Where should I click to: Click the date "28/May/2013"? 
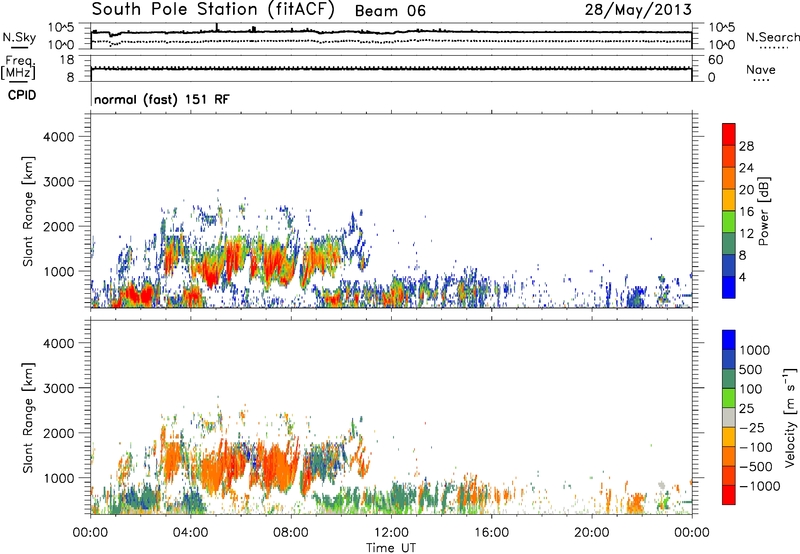coord(638,10)
